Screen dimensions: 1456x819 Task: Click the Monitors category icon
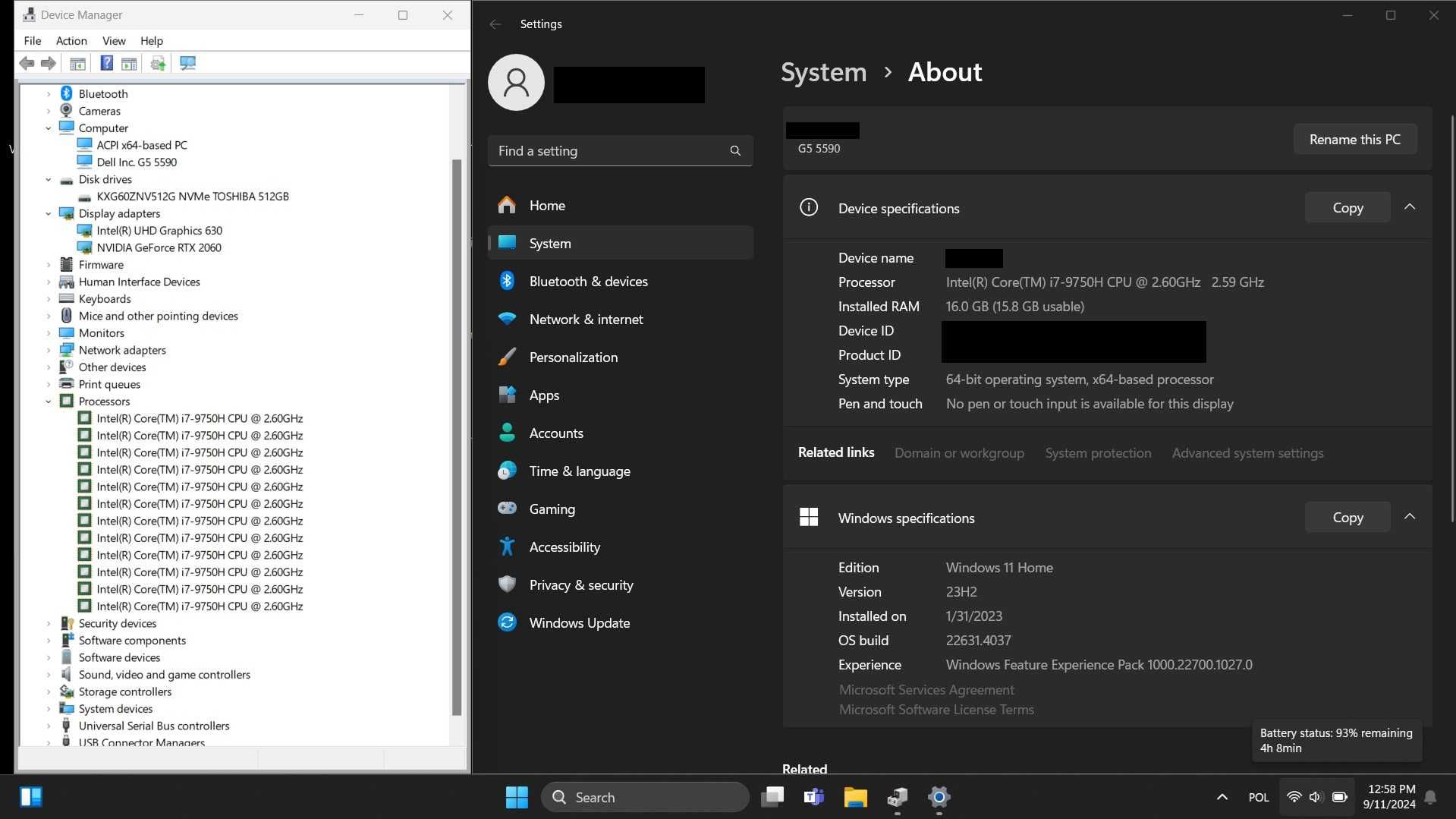[67, 332]
